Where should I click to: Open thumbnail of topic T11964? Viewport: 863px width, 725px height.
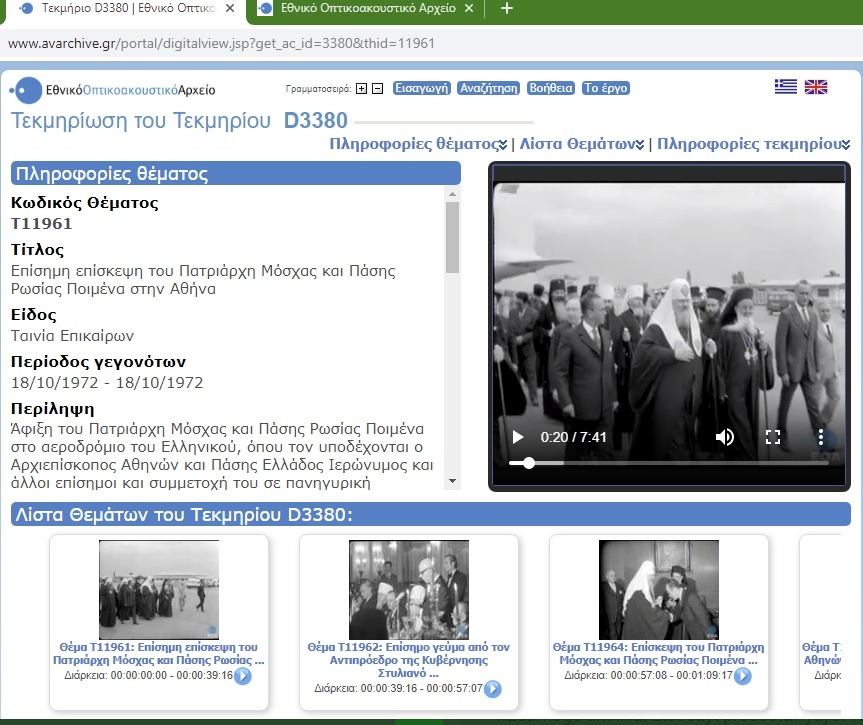(659, 590)
